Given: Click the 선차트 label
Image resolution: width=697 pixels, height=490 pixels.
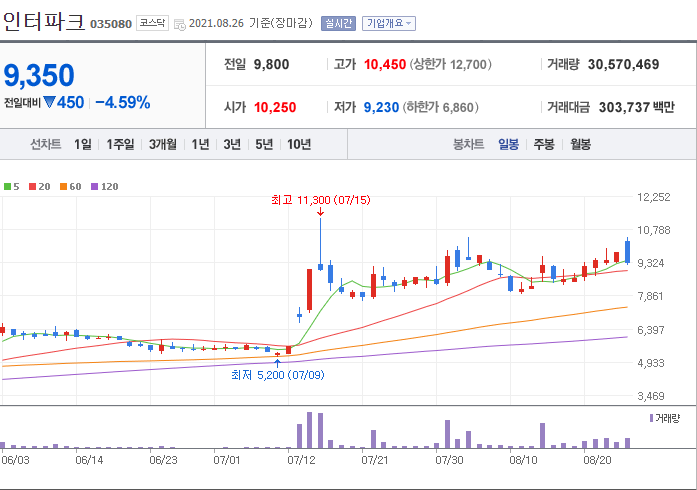Looking at the screenshot, I should coord(45,144).
